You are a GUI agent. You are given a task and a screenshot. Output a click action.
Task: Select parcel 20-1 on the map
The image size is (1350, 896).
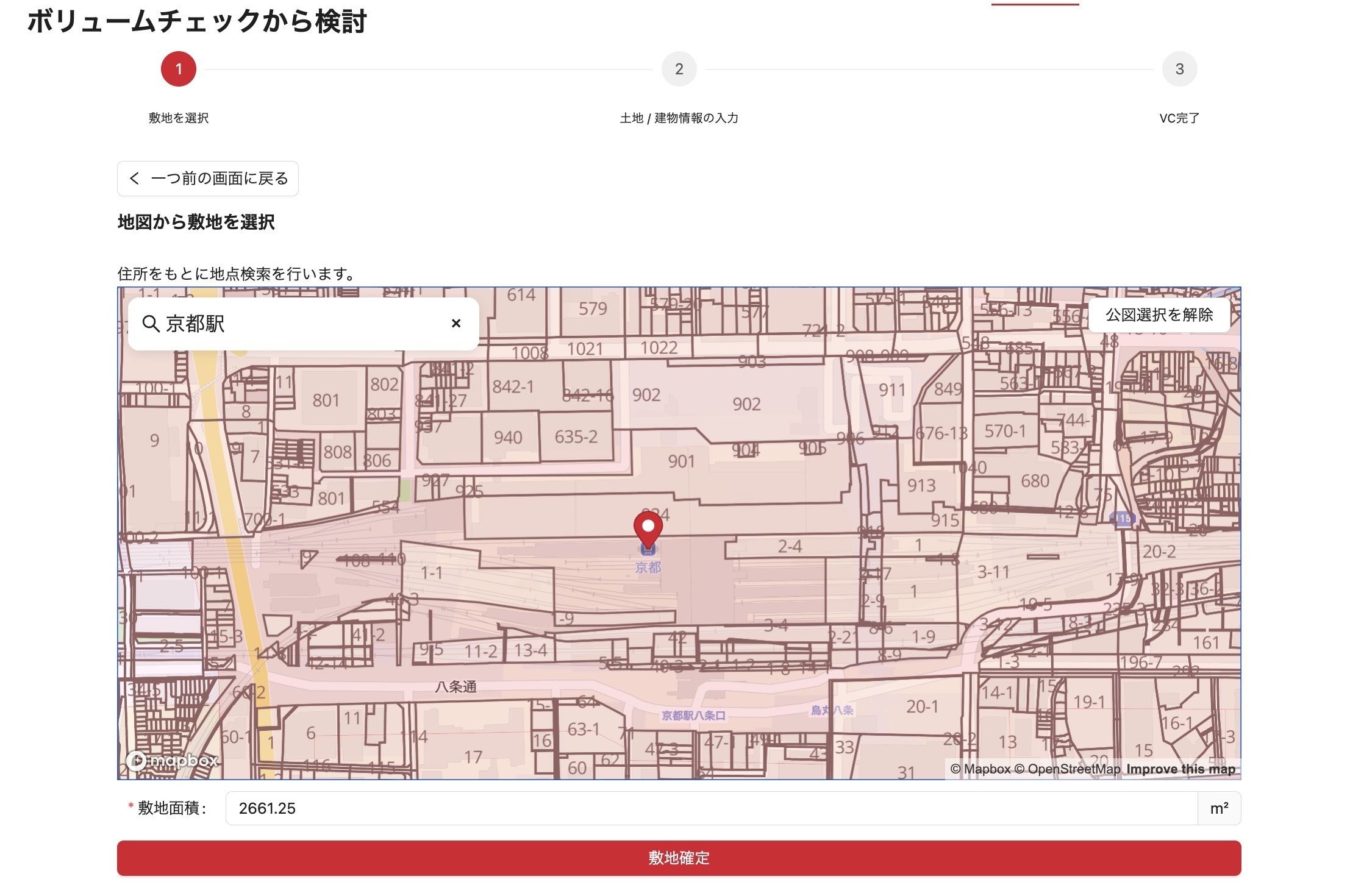pyautogui.click(x=922, y=707)
